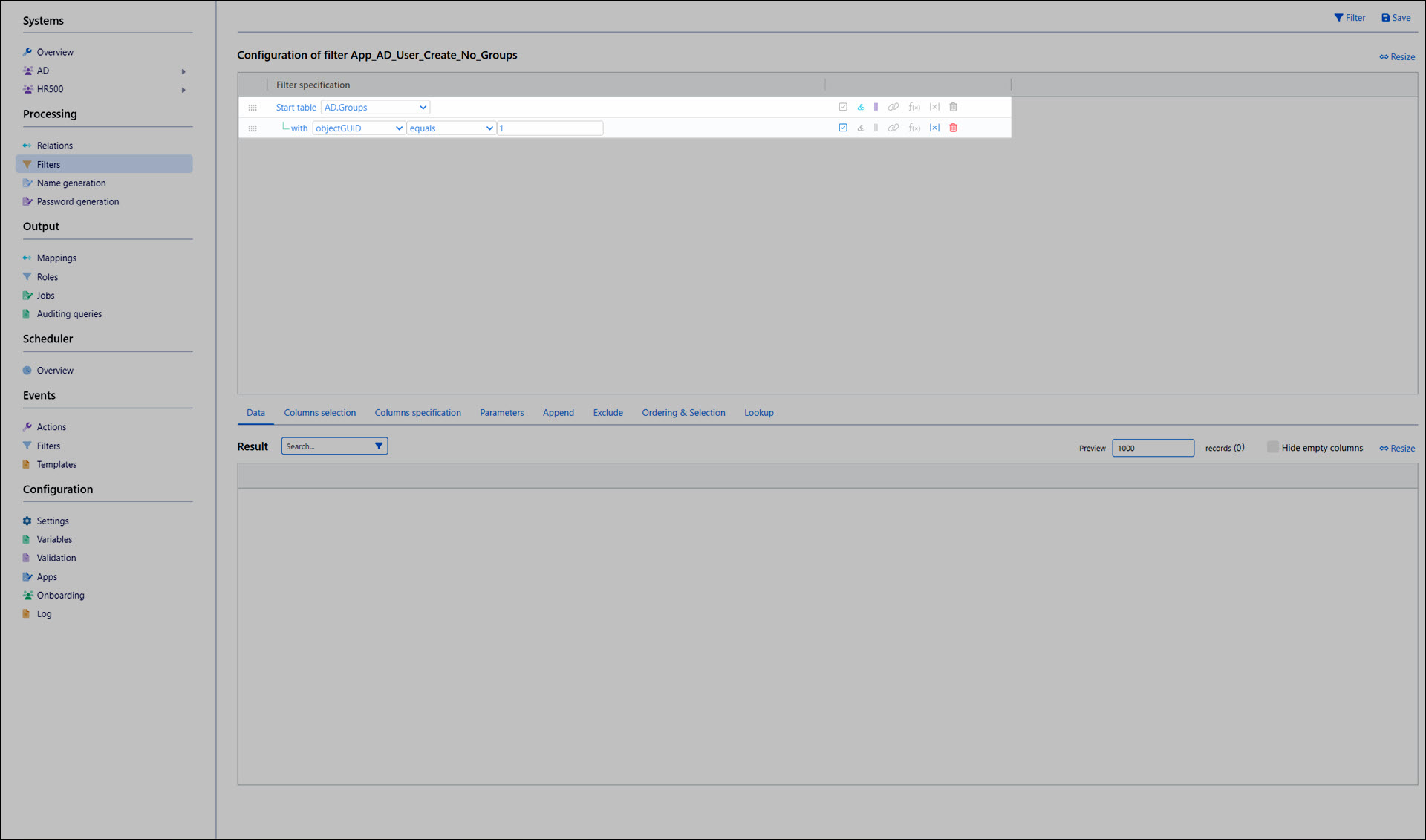Image resolution: width=1426 pixels, height=840 pixels.
Task: Open Name generation in Processing sidebar
Action: pos(71,183)
